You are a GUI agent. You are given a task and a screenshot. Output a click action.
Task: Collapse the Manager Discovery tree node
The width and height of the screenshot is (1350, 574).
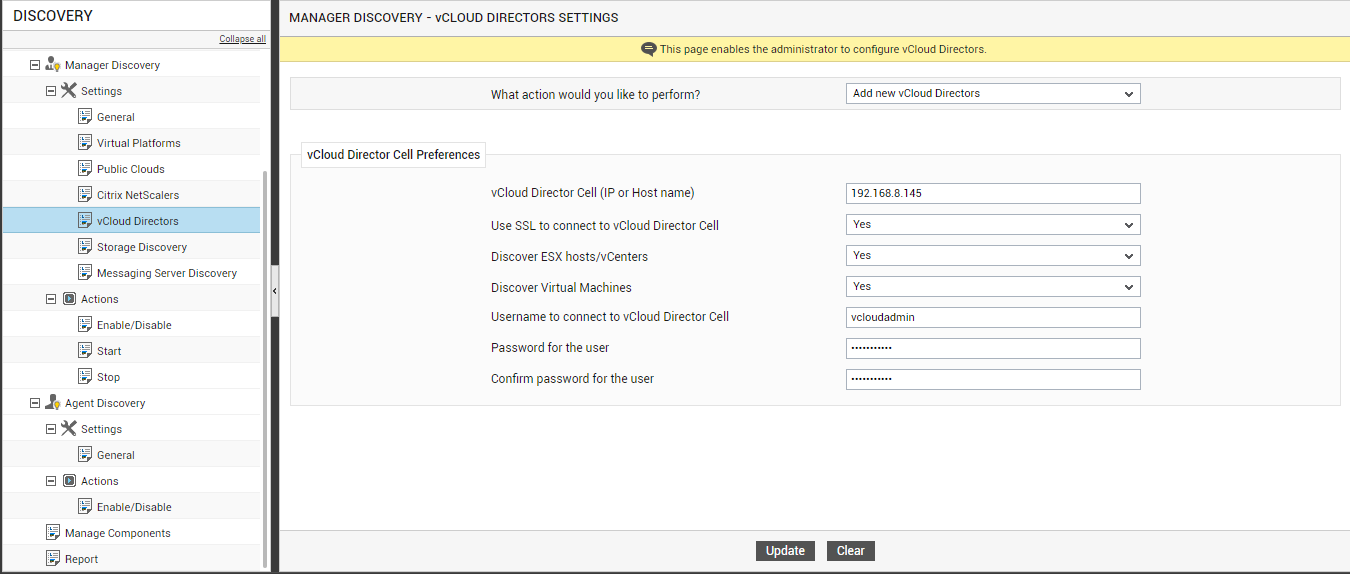(35, 65)
